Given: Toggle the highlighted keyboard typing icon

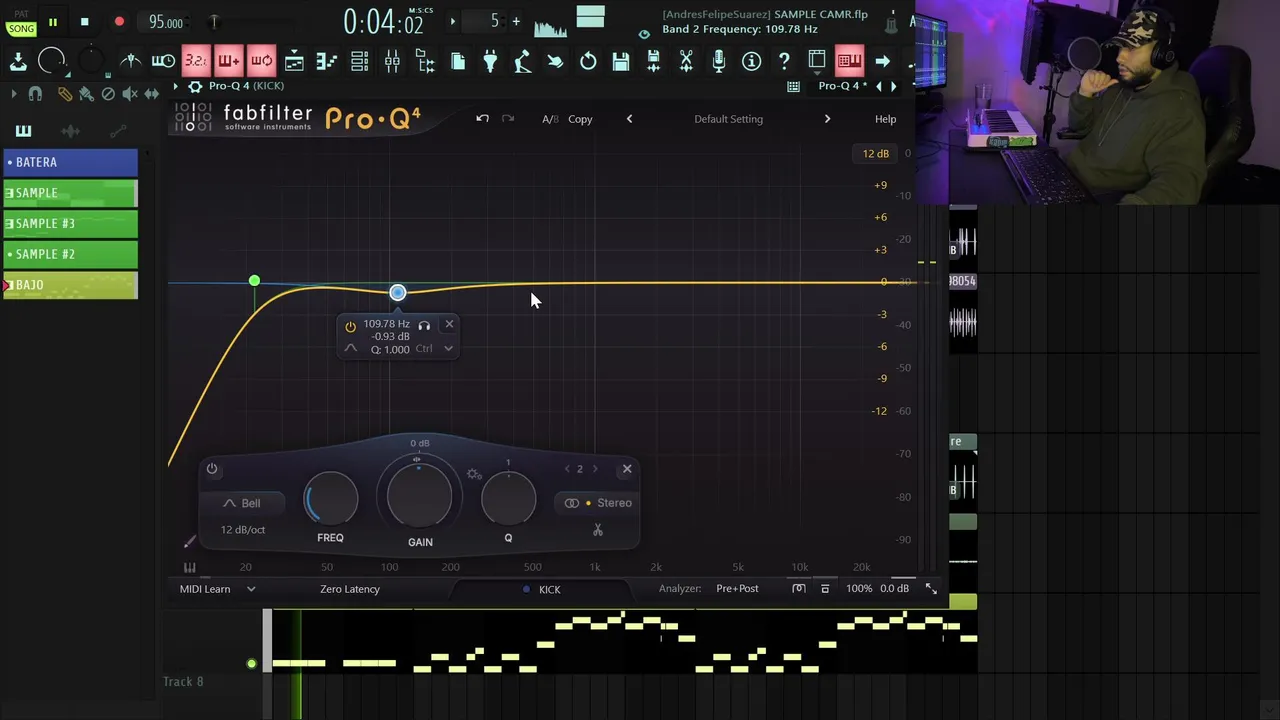Looking at the screenshot, I should click(849, 61).
